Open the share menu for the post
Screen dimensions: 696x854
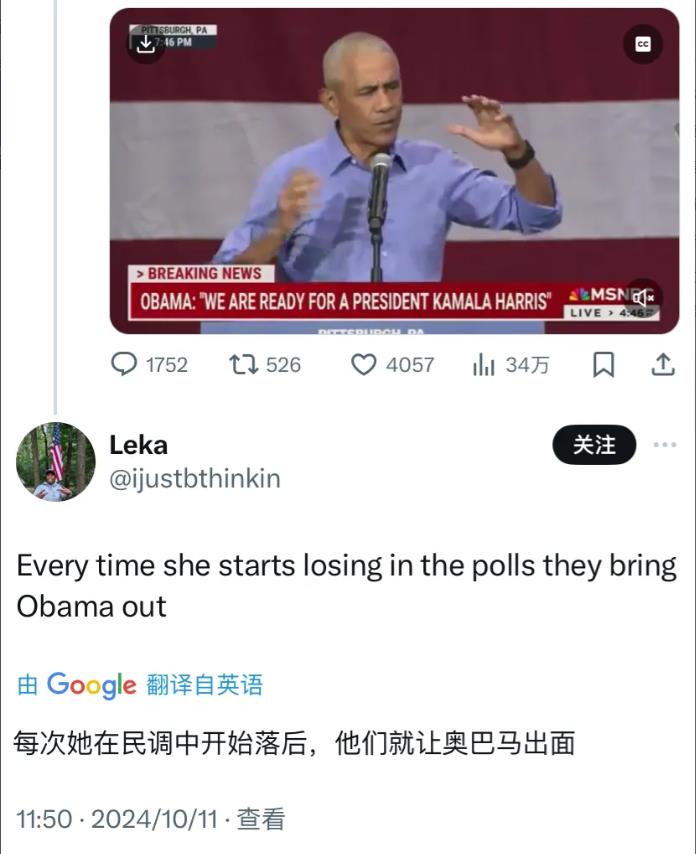tap(663, 365)
